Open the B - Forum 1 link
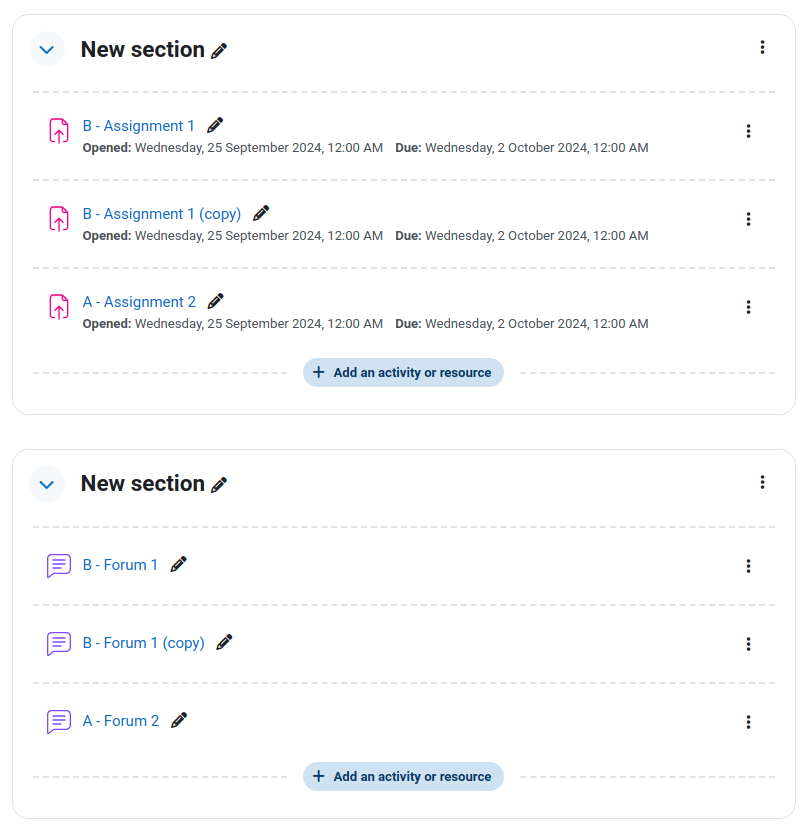Viewport: 810px width, 834px height. 120,565
